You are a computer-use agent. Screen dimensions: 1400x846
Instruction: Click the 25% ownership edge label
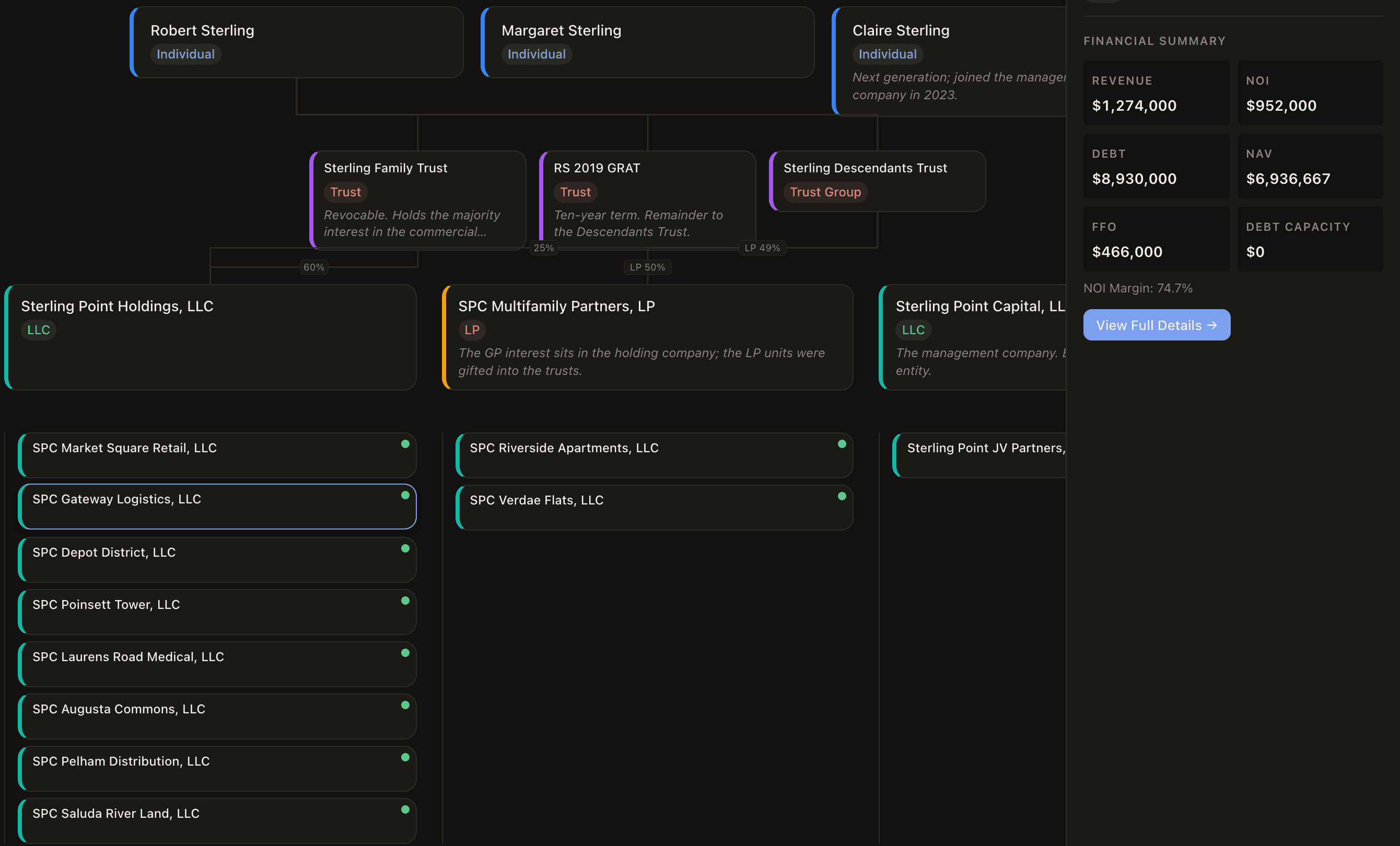tap(544, 248)
